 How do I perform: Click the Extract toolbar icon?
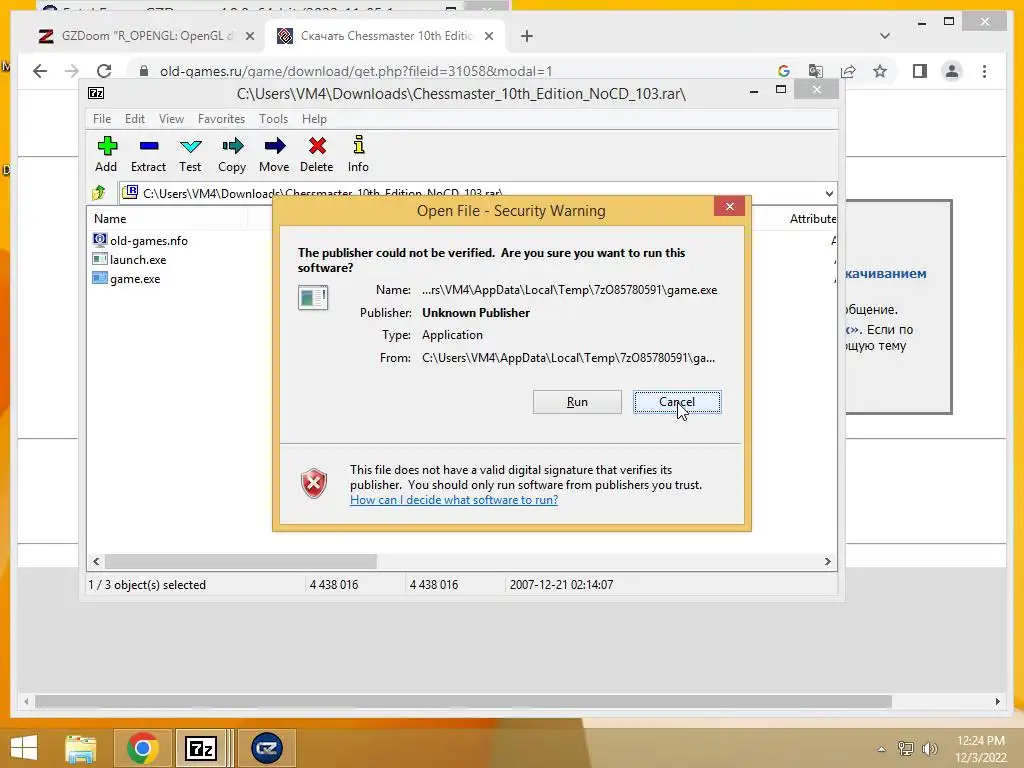(148, 154)
